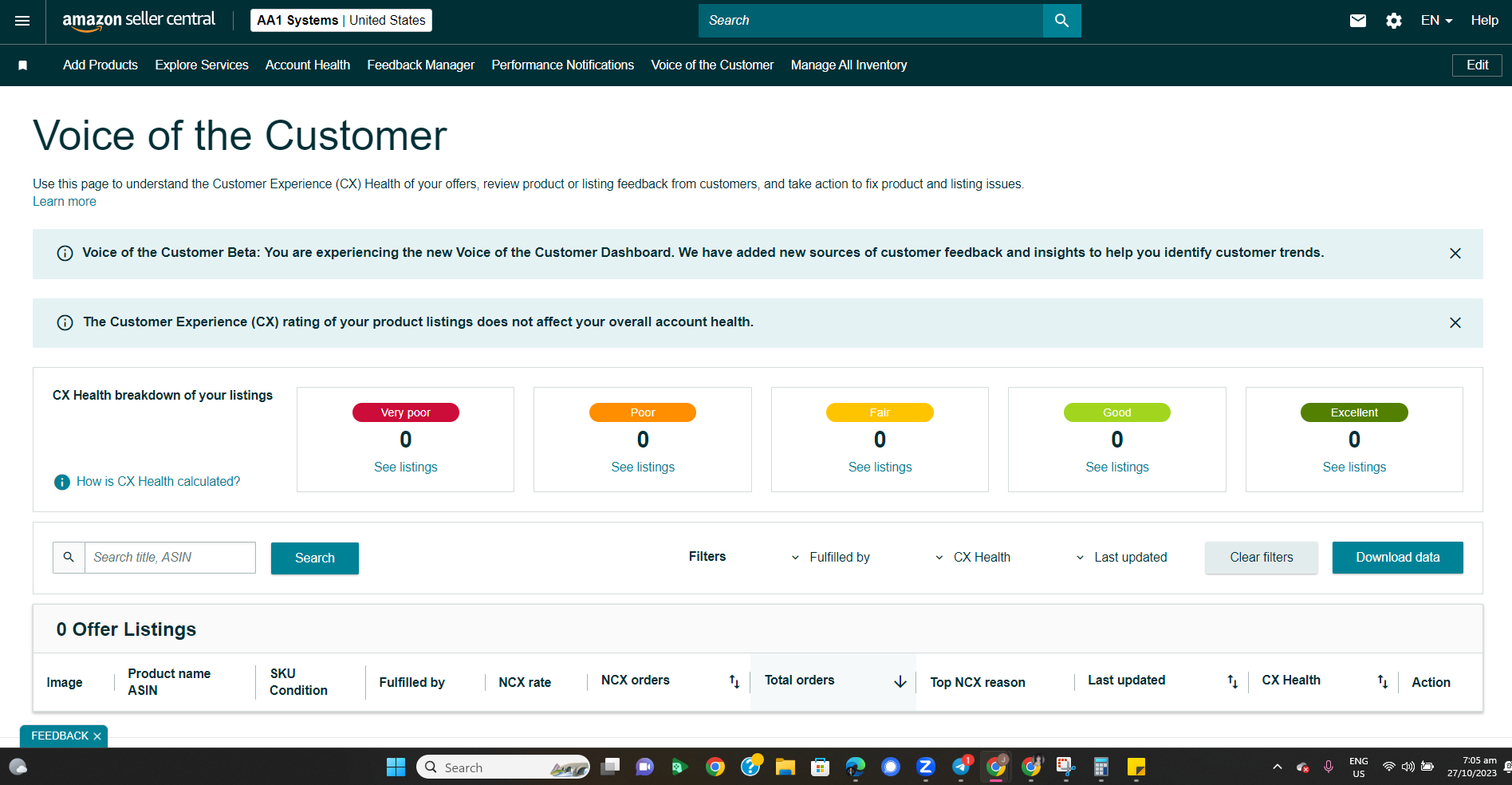Select Voice of the Customer nav item

[712, 65]
